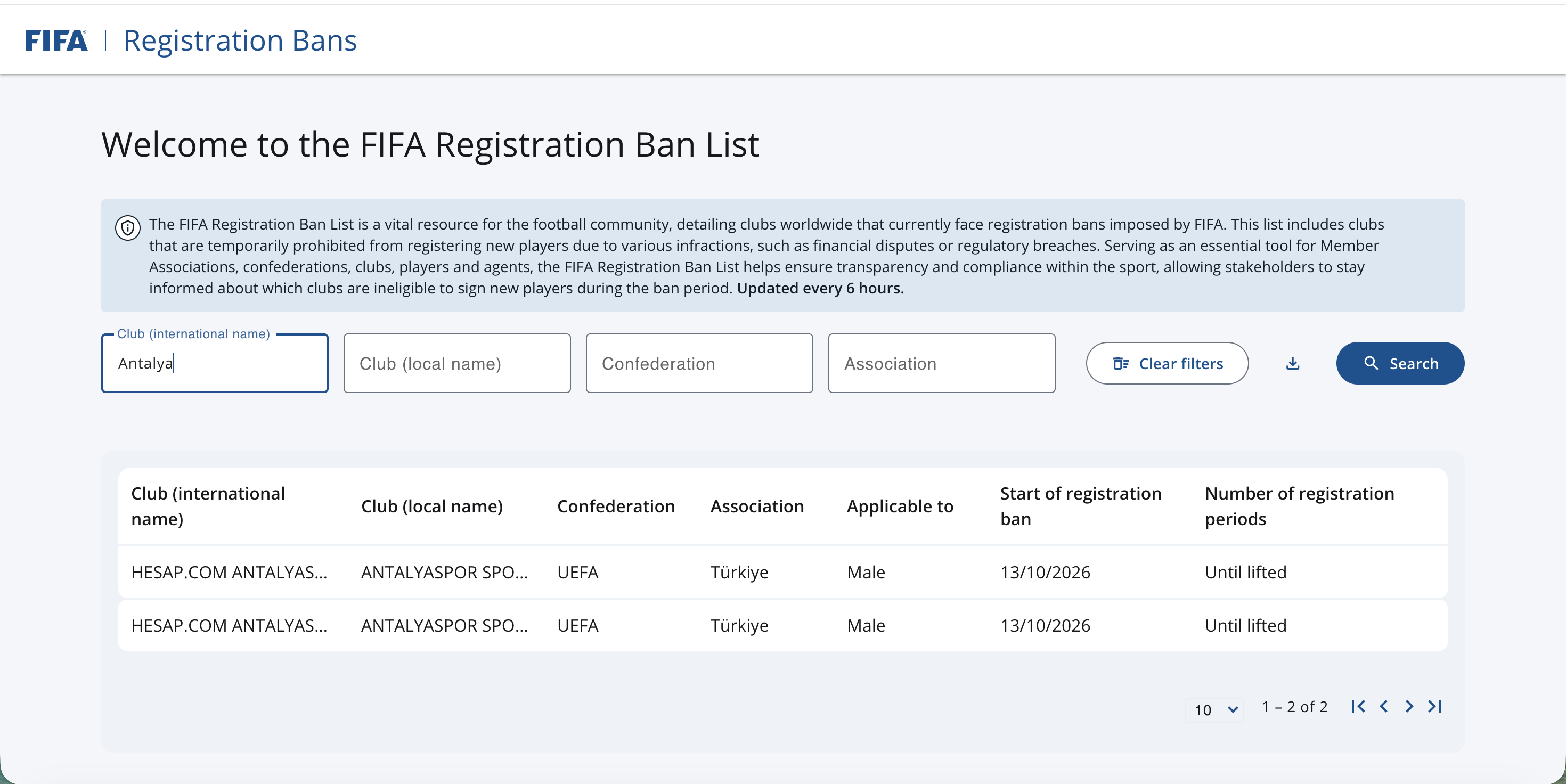This screenshot has height=784, width=1566.
Task: Go to the next results page
Action: point(1409,706)
